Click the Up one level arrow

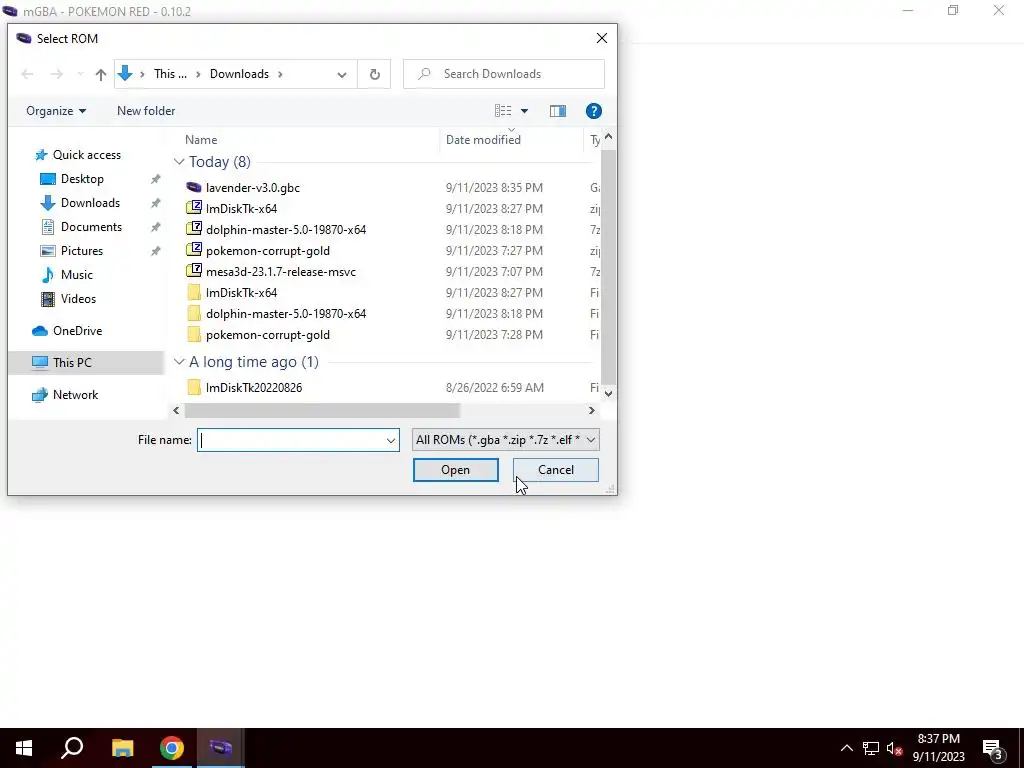[x=101, y=74]
